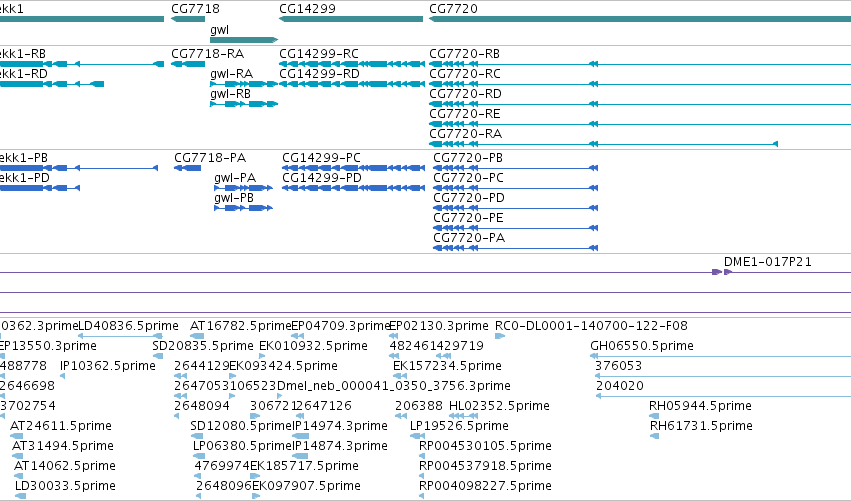Click the EK157234.5prime EST label
Viewport: 851px width, 501px height.
(x=447, y=366)
